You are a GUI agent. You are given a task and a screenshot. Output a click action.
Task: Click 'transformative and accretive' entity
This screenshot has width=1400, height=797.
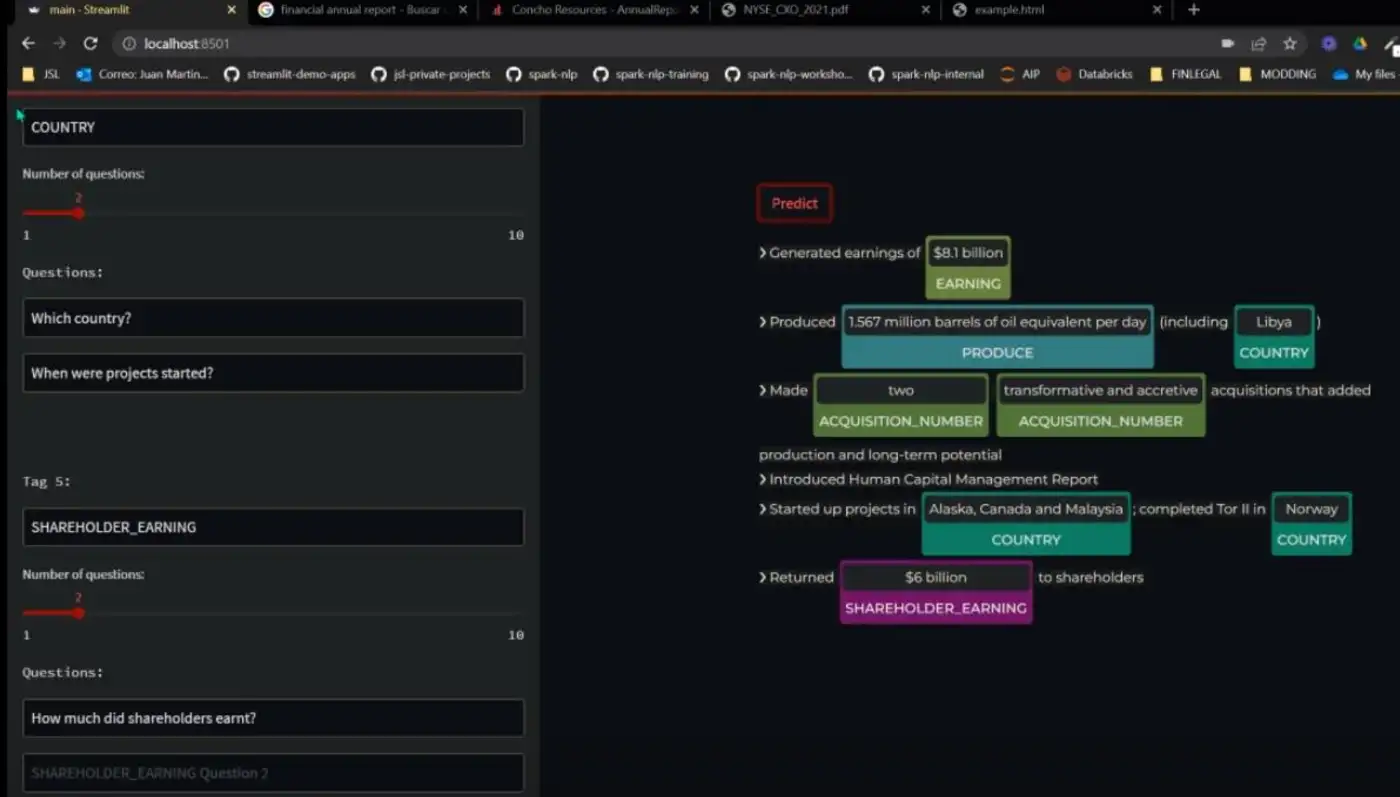tap(1100, 405)
